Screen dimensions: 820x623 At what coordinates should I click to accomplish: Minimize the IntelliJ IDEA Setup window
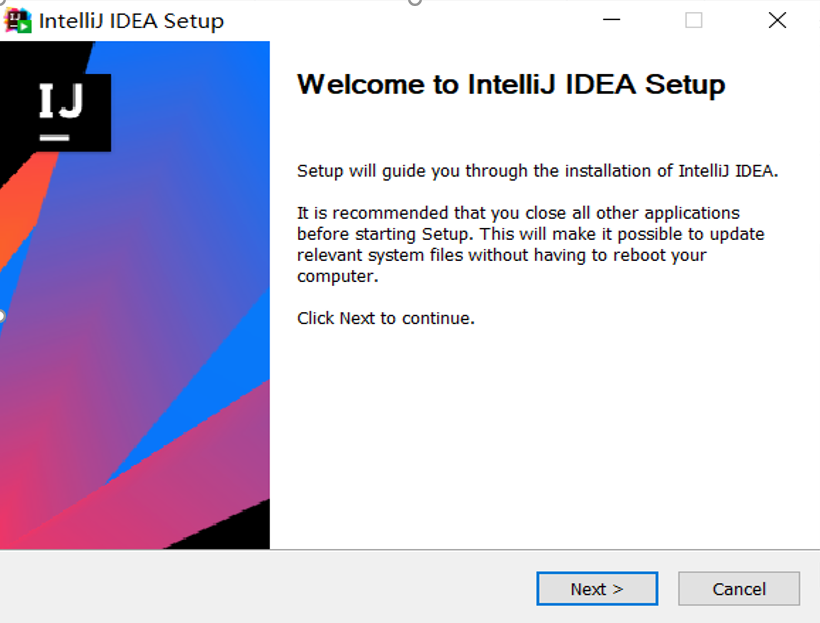pyautogui.click(x=611, y=18)
